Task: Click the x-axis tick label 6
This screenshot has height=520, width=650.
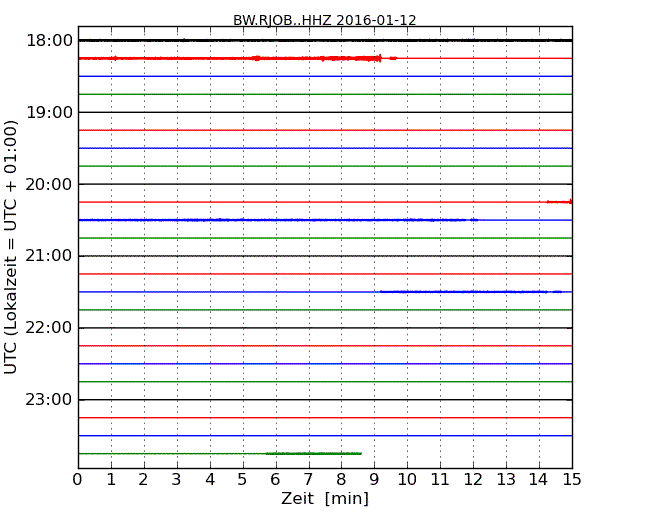Action: [275, 479]
